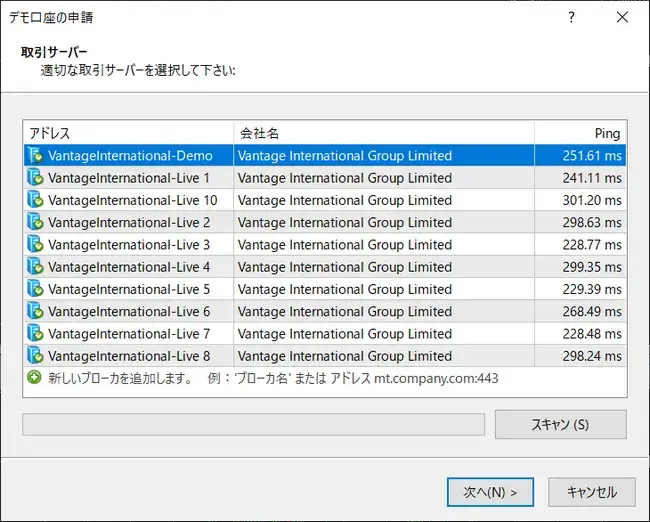Click the scan progress bar
This screenshot has width=650, height=522.
point(254,425)
